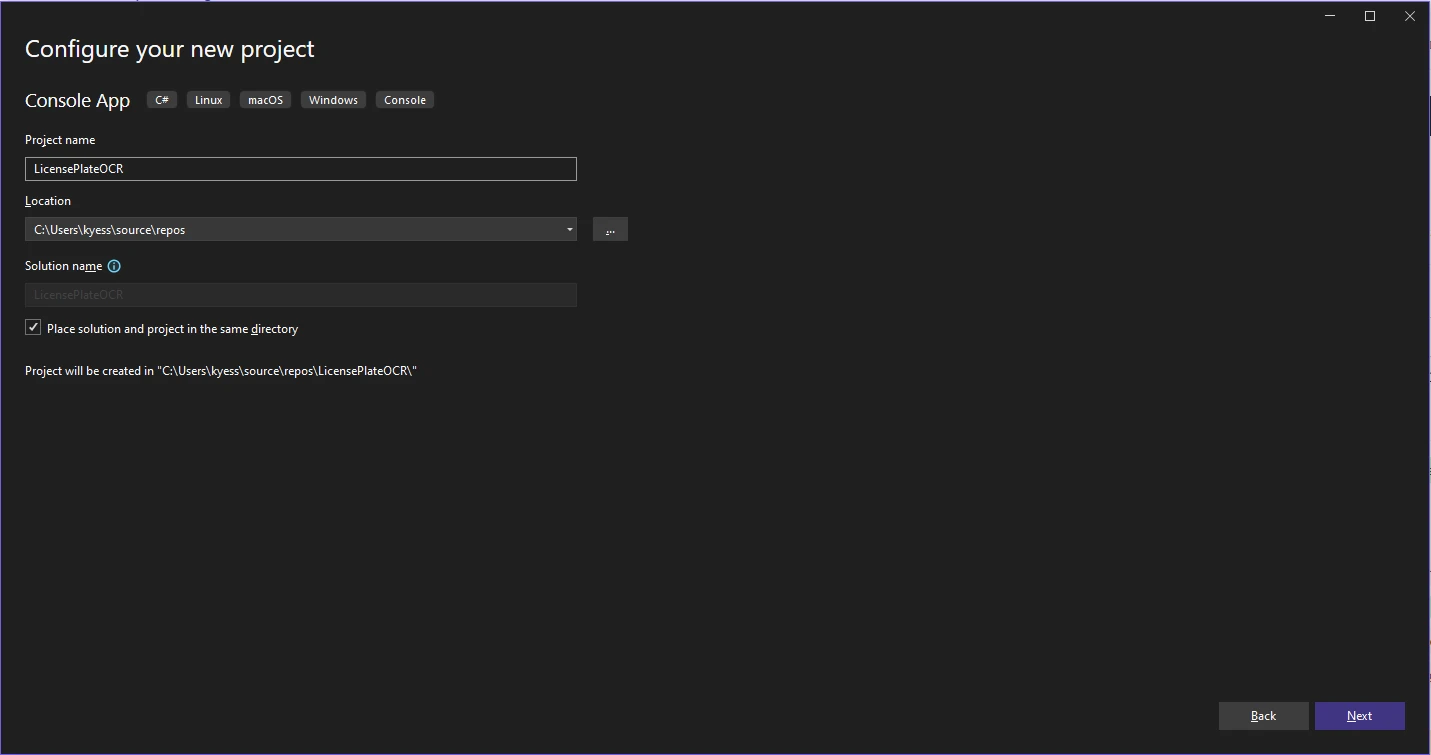The height and width of the screenshot is (755, 1431).
Task: Focus the Project name text field
Action: 300,169
